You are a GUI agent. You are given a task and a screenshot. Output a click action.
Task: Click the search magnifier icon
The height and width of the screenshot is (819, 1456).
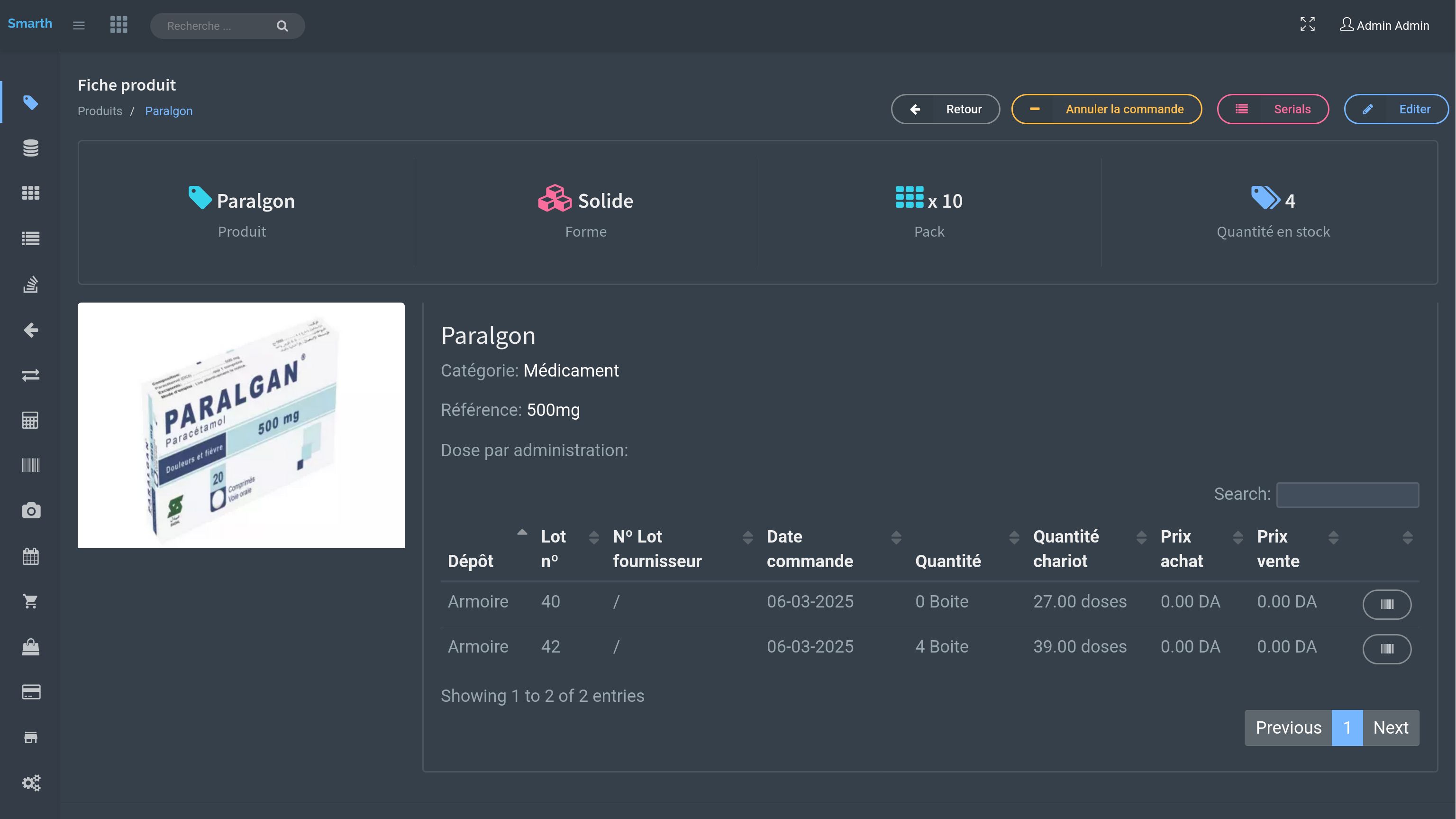[x=282, y=26]
